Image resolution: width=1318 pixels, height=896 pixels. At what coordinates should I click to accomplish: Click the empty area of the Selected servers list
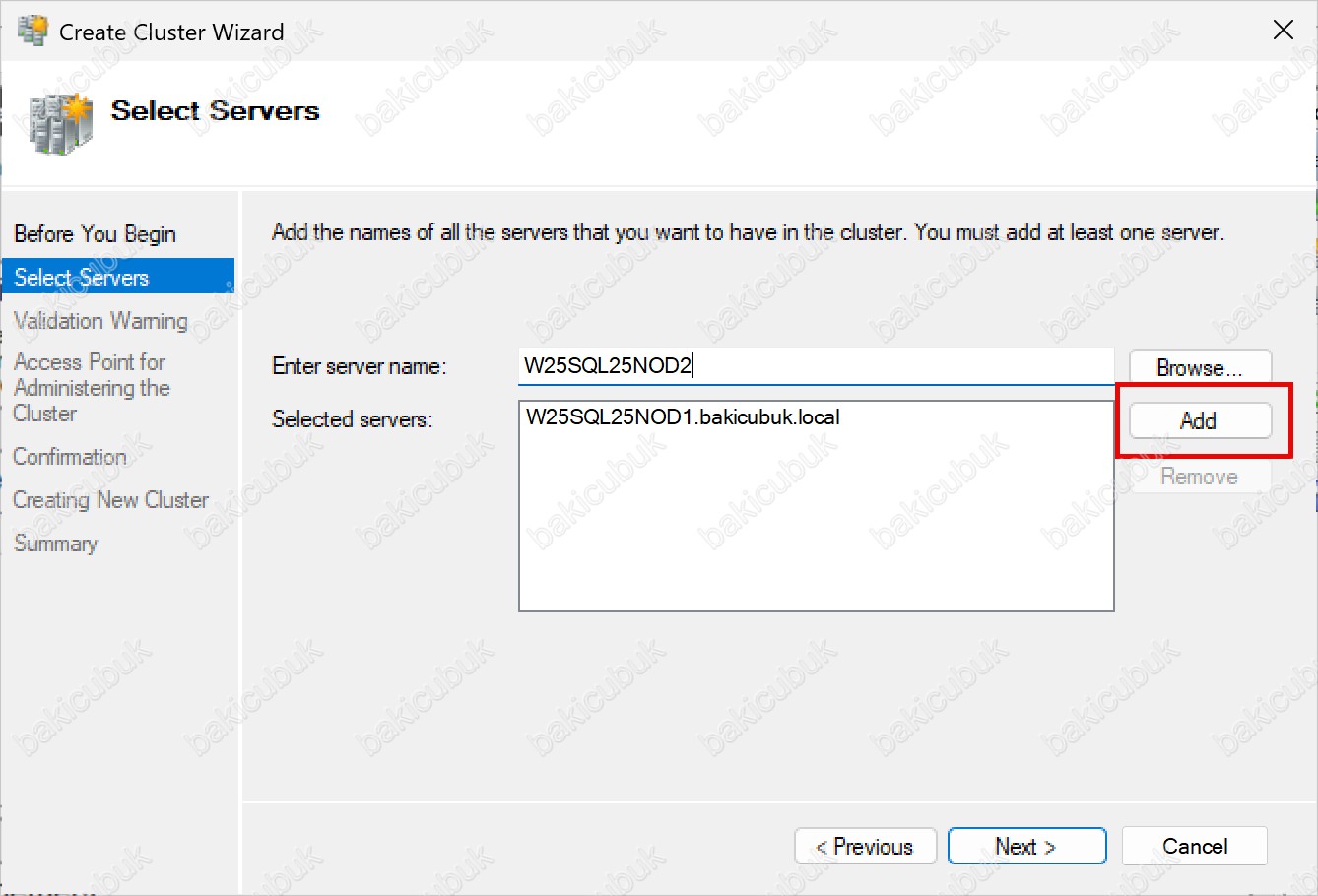pos(816,532)
